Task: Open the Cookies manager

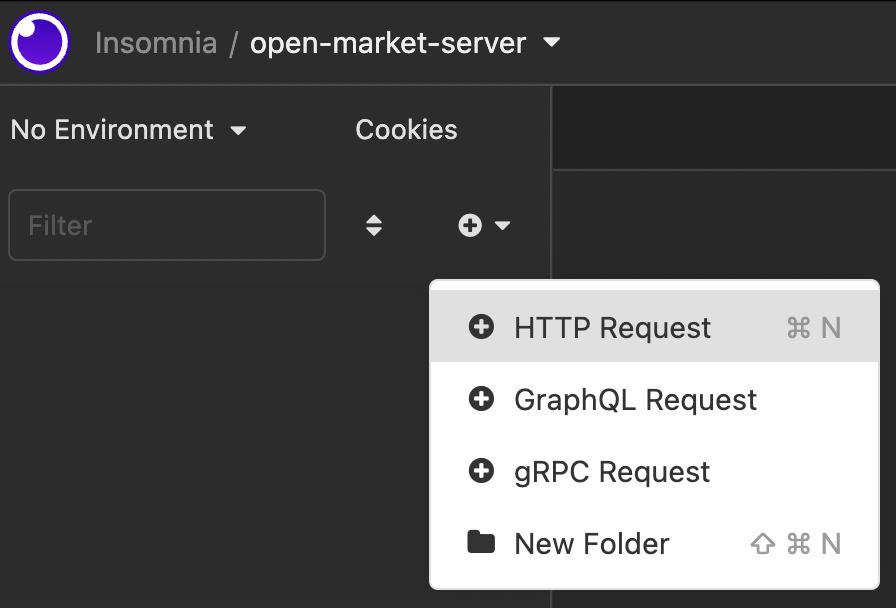Action: [x=406, y=130]
